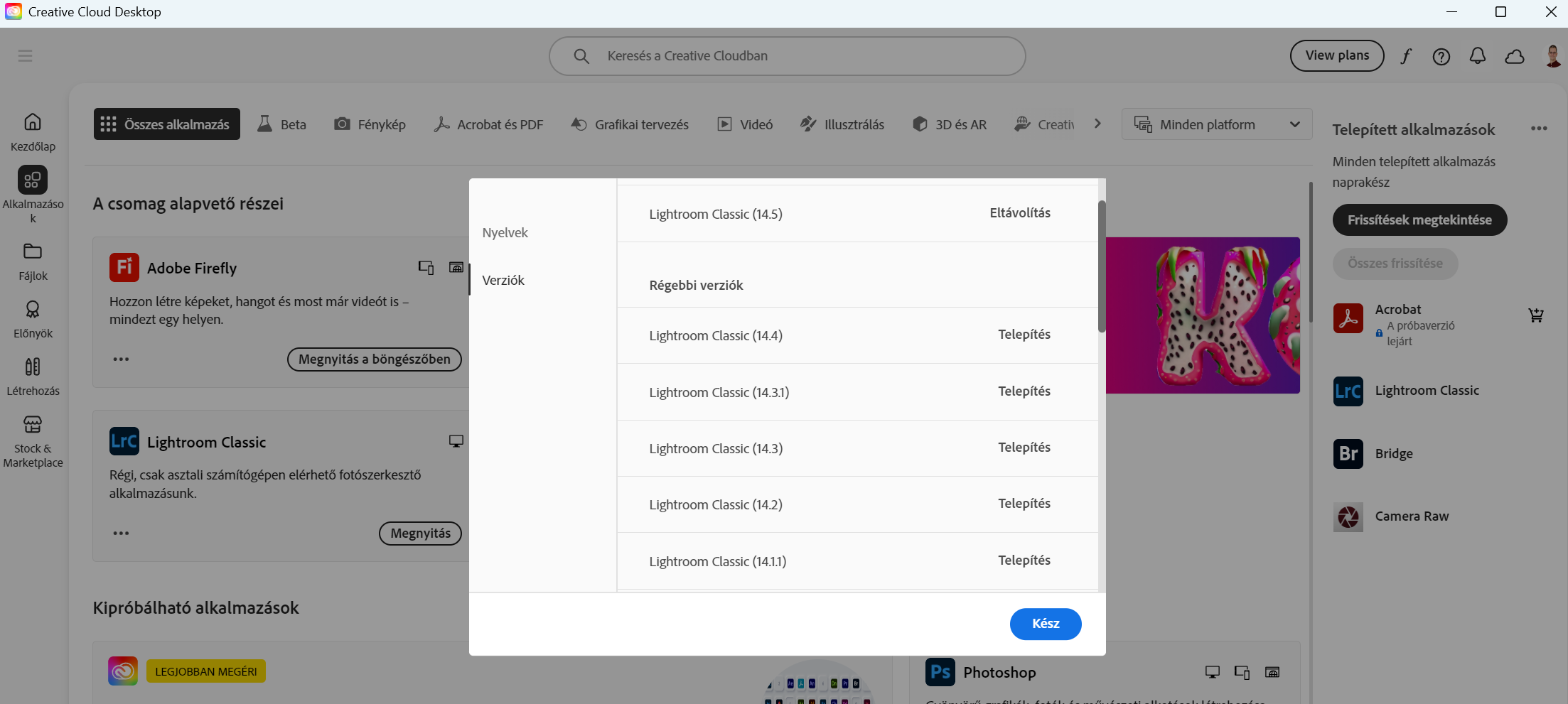Select Összes alkalmazás tab
1568x704 pixels.
coord(167,124)
